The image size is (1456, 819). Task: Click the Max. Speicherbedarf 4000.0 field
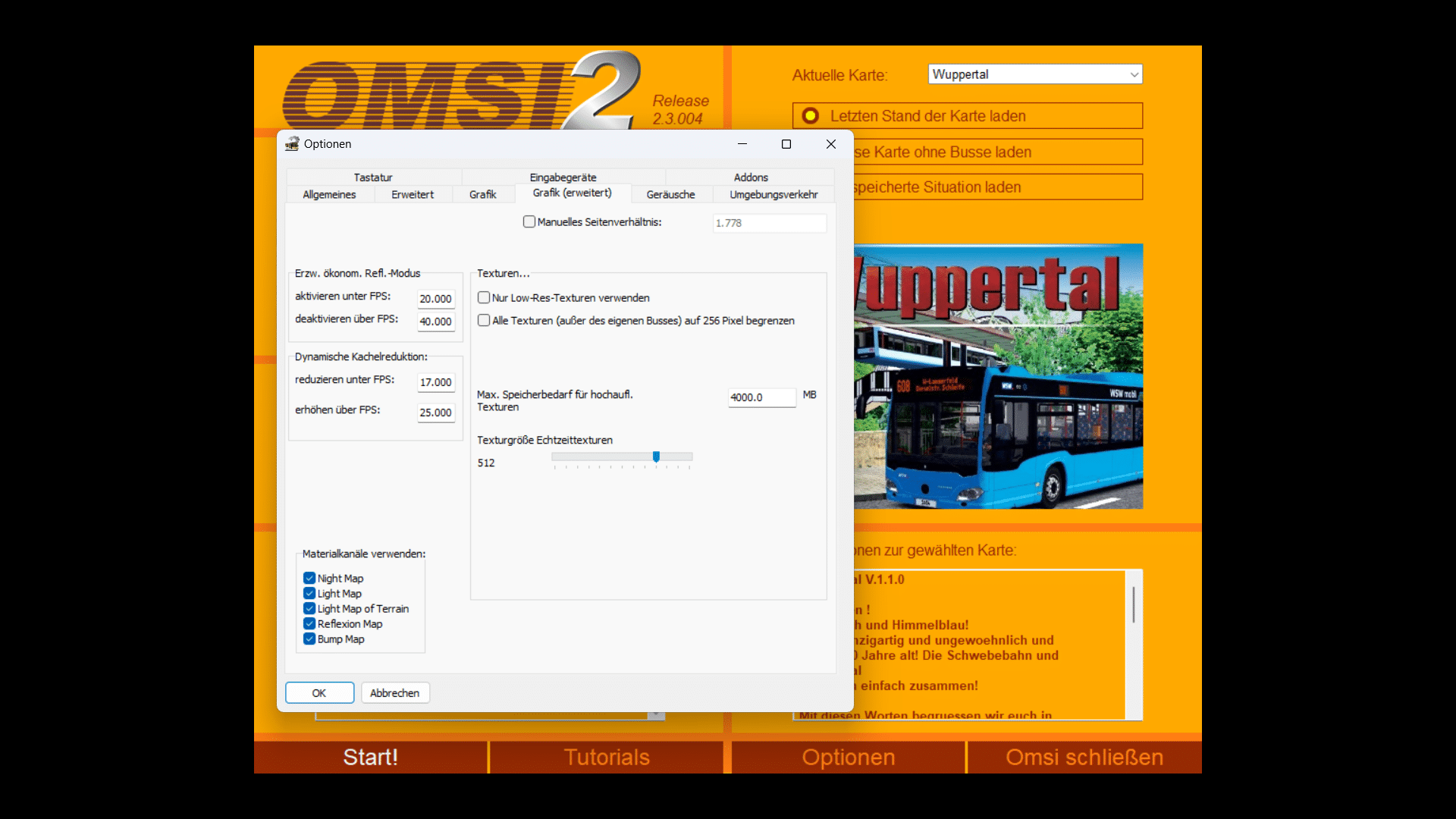[761, 397]
